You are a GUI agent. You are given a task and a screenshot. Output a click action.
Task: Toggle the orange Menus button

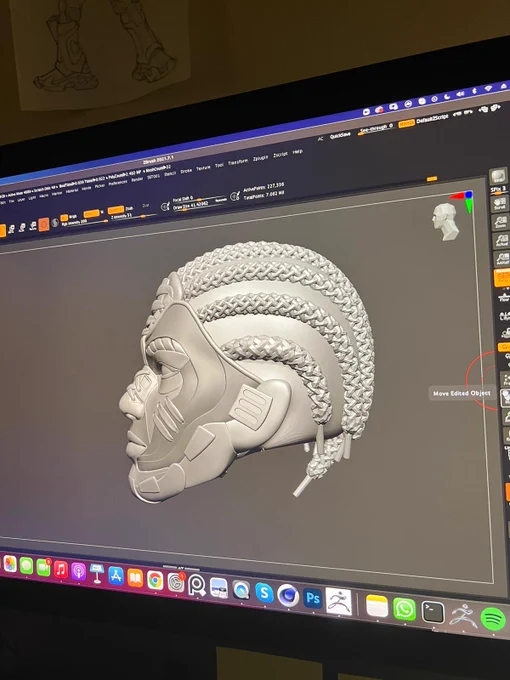pos(407,124)
